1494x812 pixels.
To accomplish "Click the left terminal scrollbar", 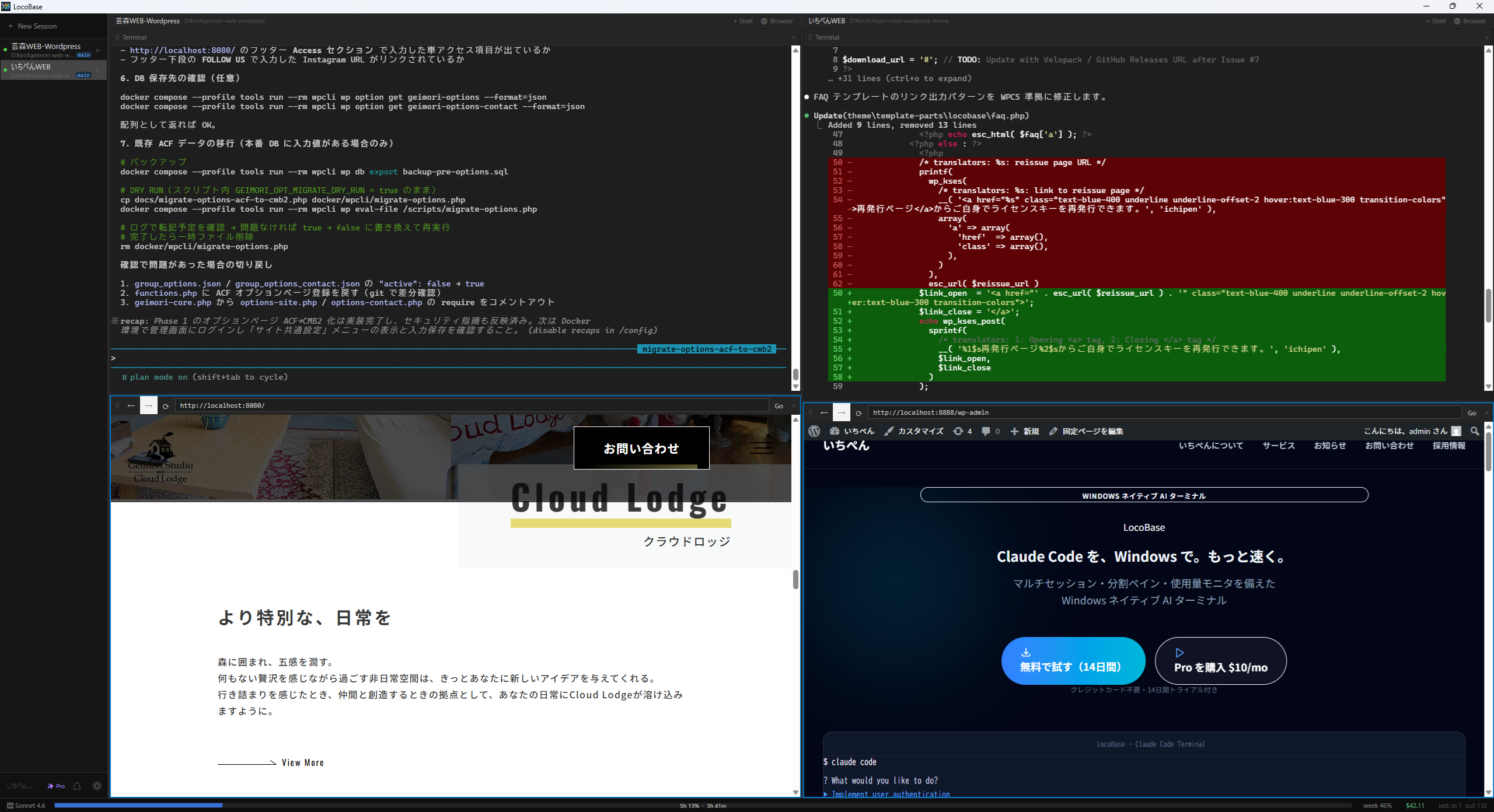I will pos(795,373).
